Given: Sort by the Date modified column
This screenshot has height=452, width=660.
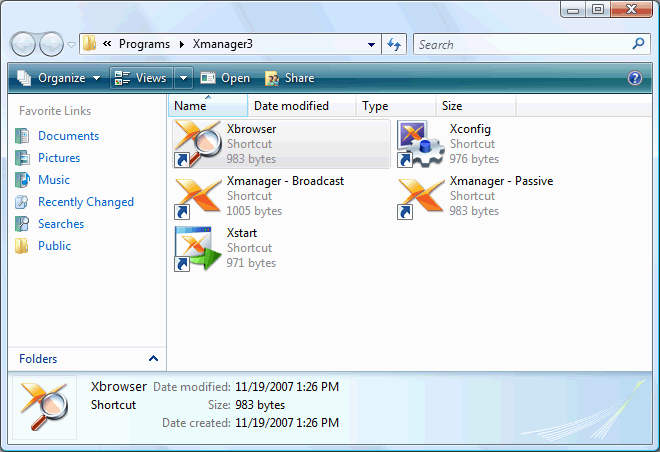Looking at the screenshot, I should [302, 106].
